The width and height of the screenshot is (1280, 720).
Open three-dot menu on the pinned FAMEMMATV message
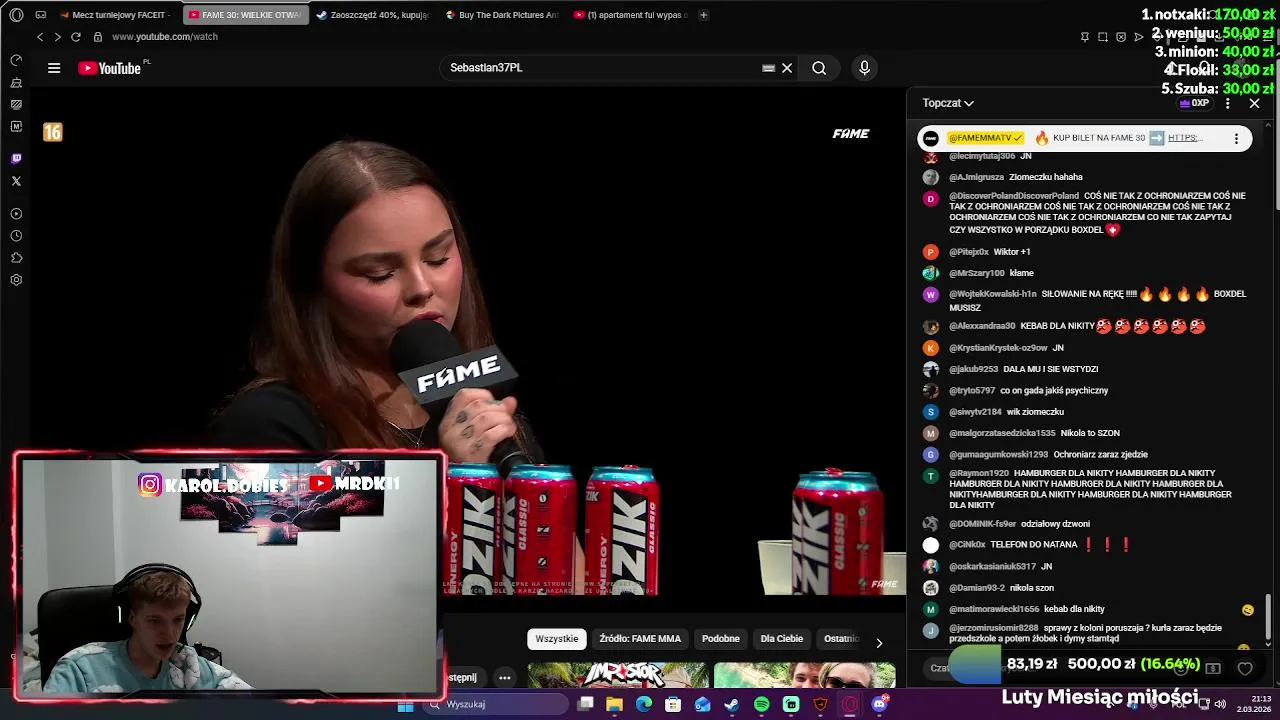pos(1236,139)
